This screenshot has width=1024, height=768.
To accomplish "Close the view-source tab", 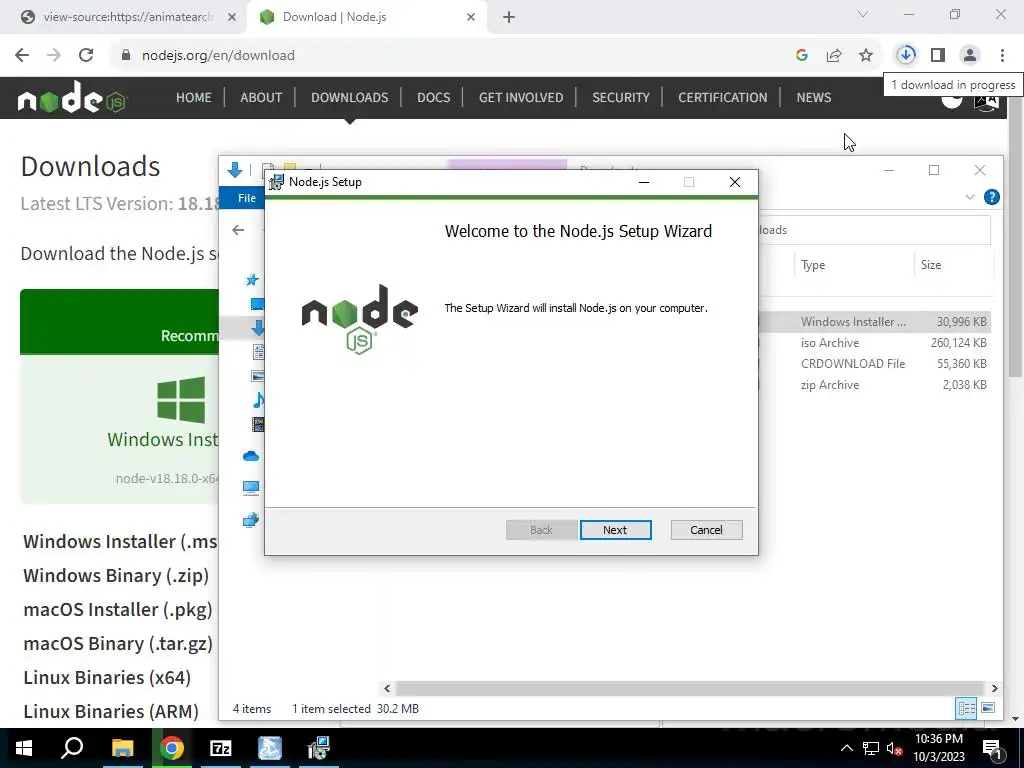I will coord(232,18).
